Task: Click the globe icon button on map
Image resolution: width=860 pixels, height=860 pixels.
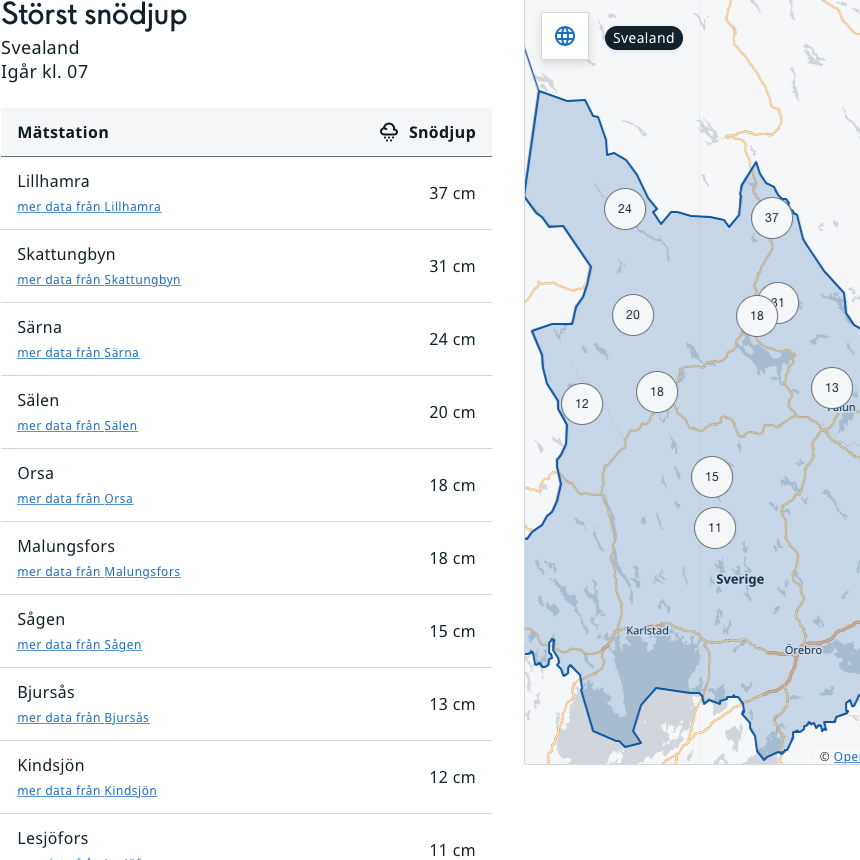Action: coord(565,37)
